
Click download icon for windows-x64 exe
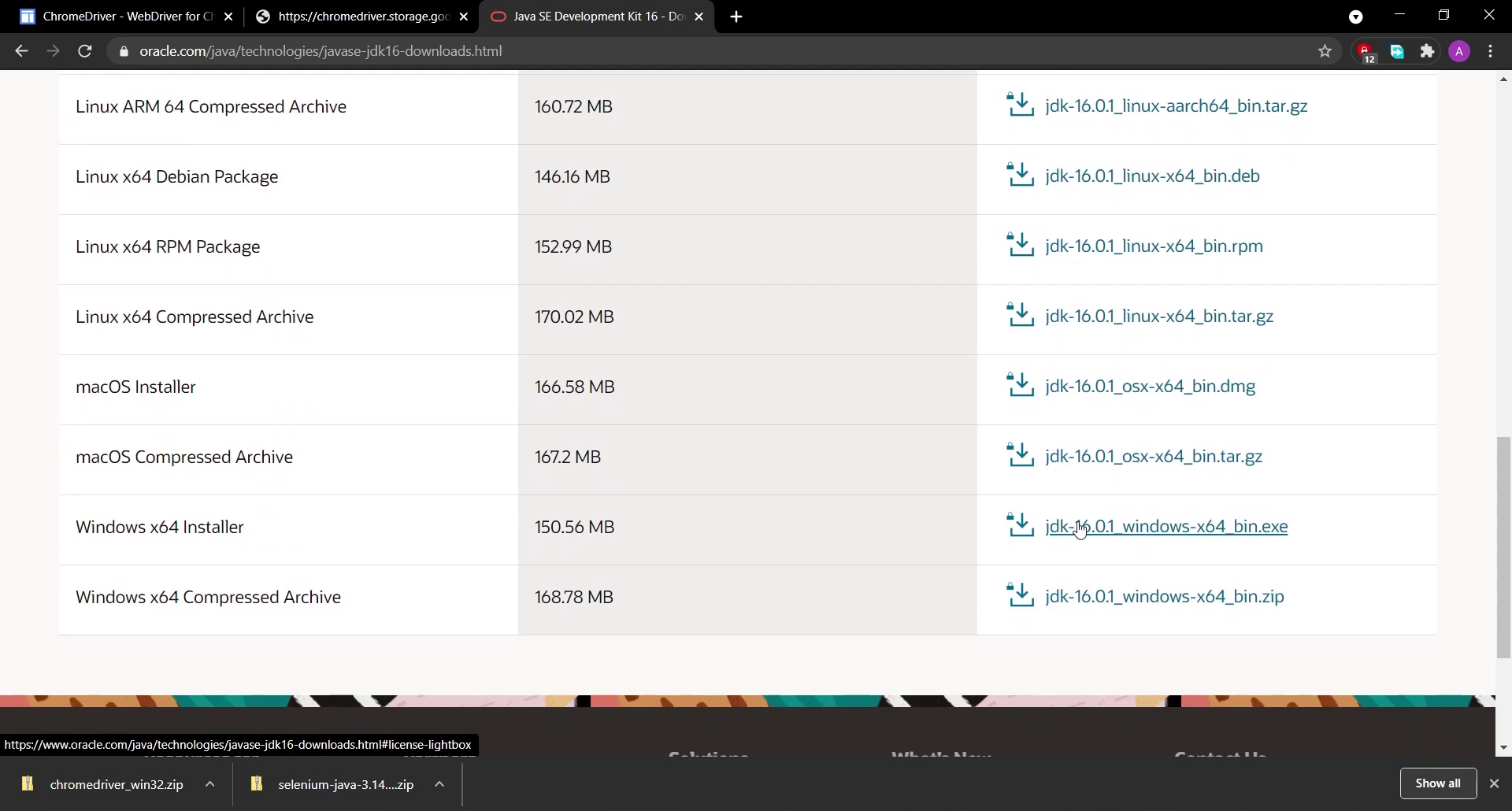[x=1020, y=525]
